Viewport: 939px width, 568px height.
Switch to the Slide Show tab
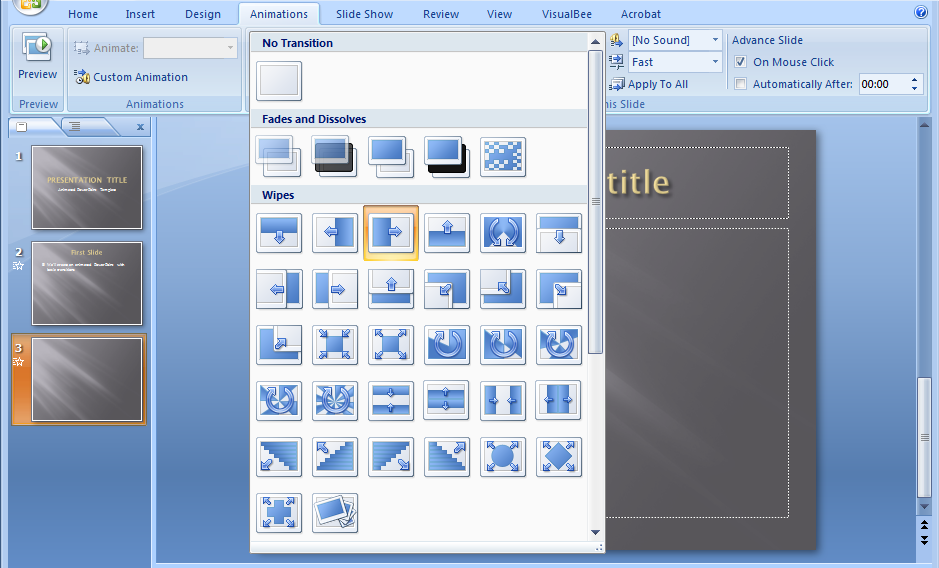(364, 14)
